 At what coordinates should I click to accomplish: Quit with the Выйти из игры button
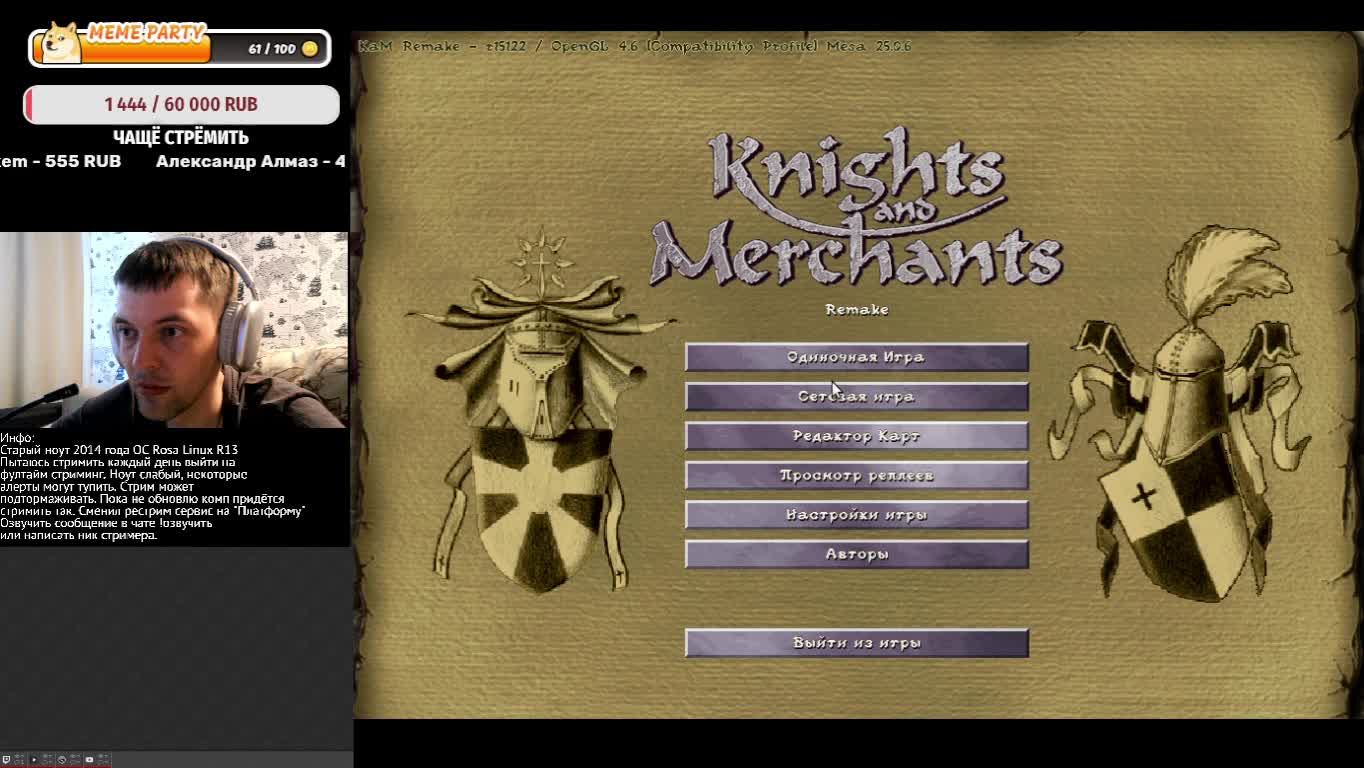(857, 643)
